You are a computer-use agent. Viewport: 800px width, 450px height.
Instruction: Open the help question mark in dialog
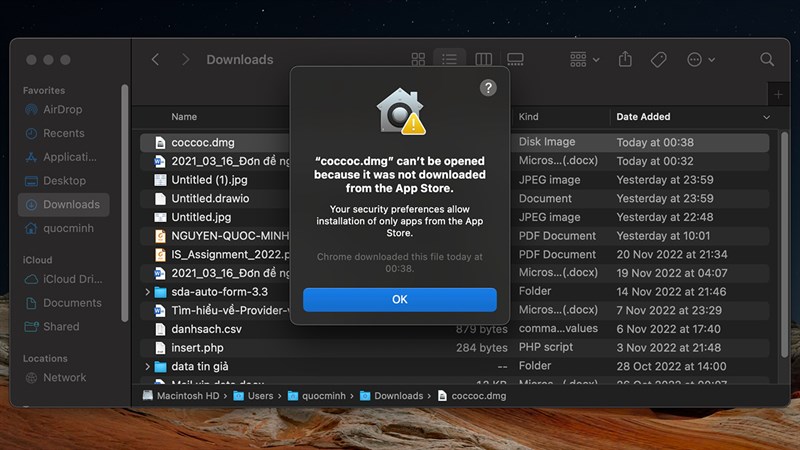pos(488,88)
